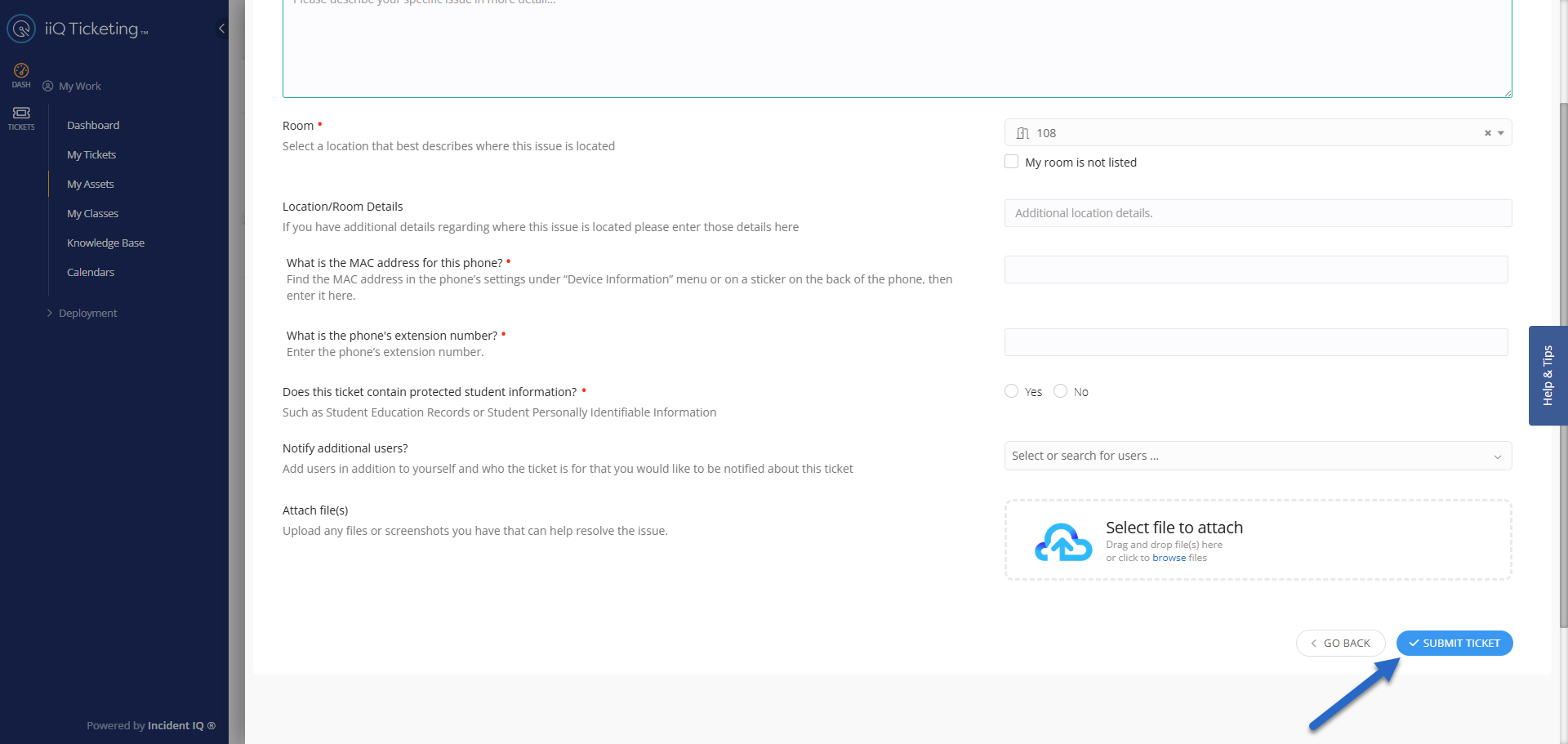Image resolution: width=1568 pixels, height=744 pixels.
Task: Click the room door icon beside 108
Action: [x=1022, y=133]
